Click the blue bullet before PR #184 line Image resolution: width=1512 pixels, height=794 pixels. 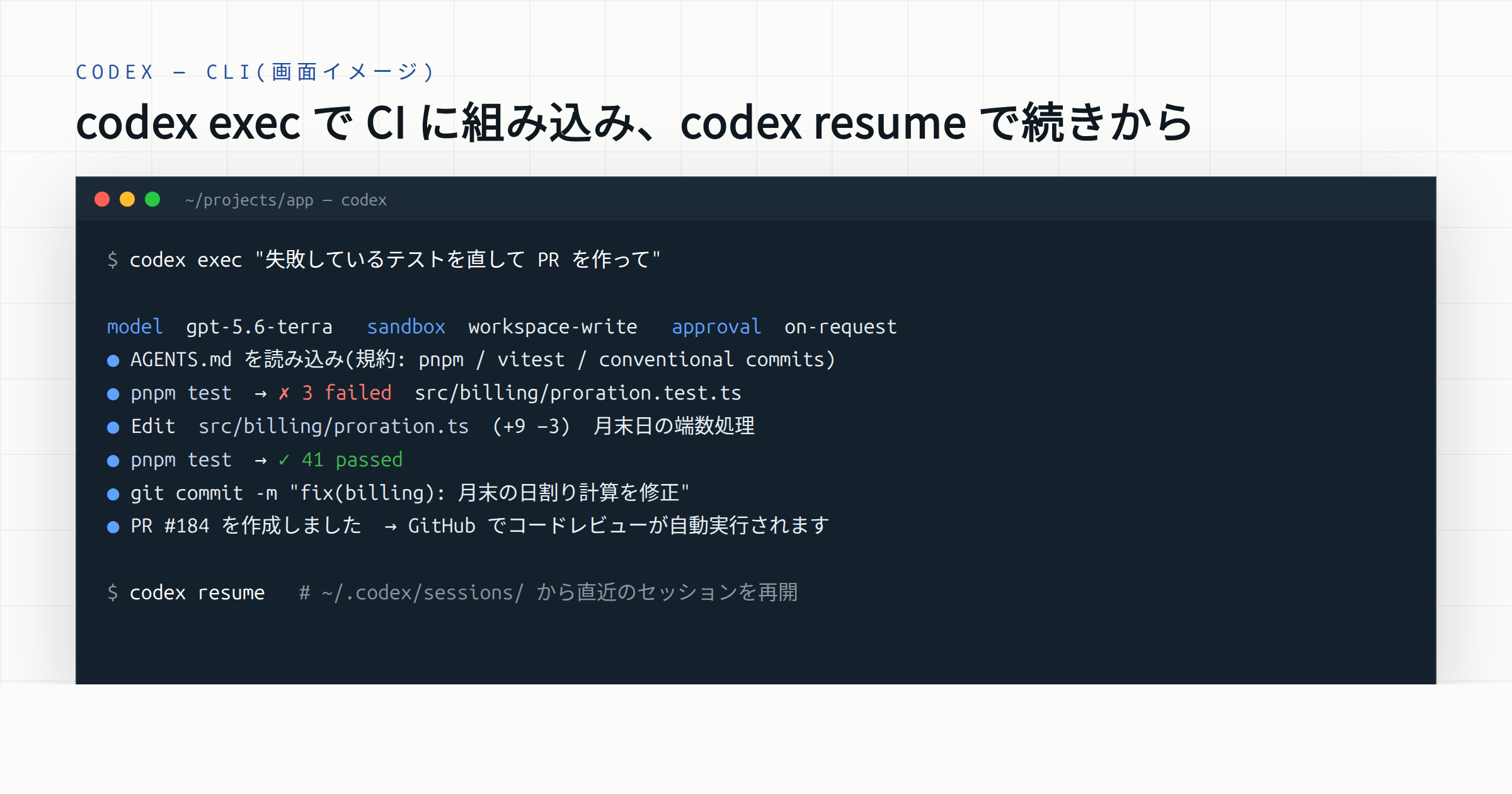pyautogui.click(x=113, y=527)
